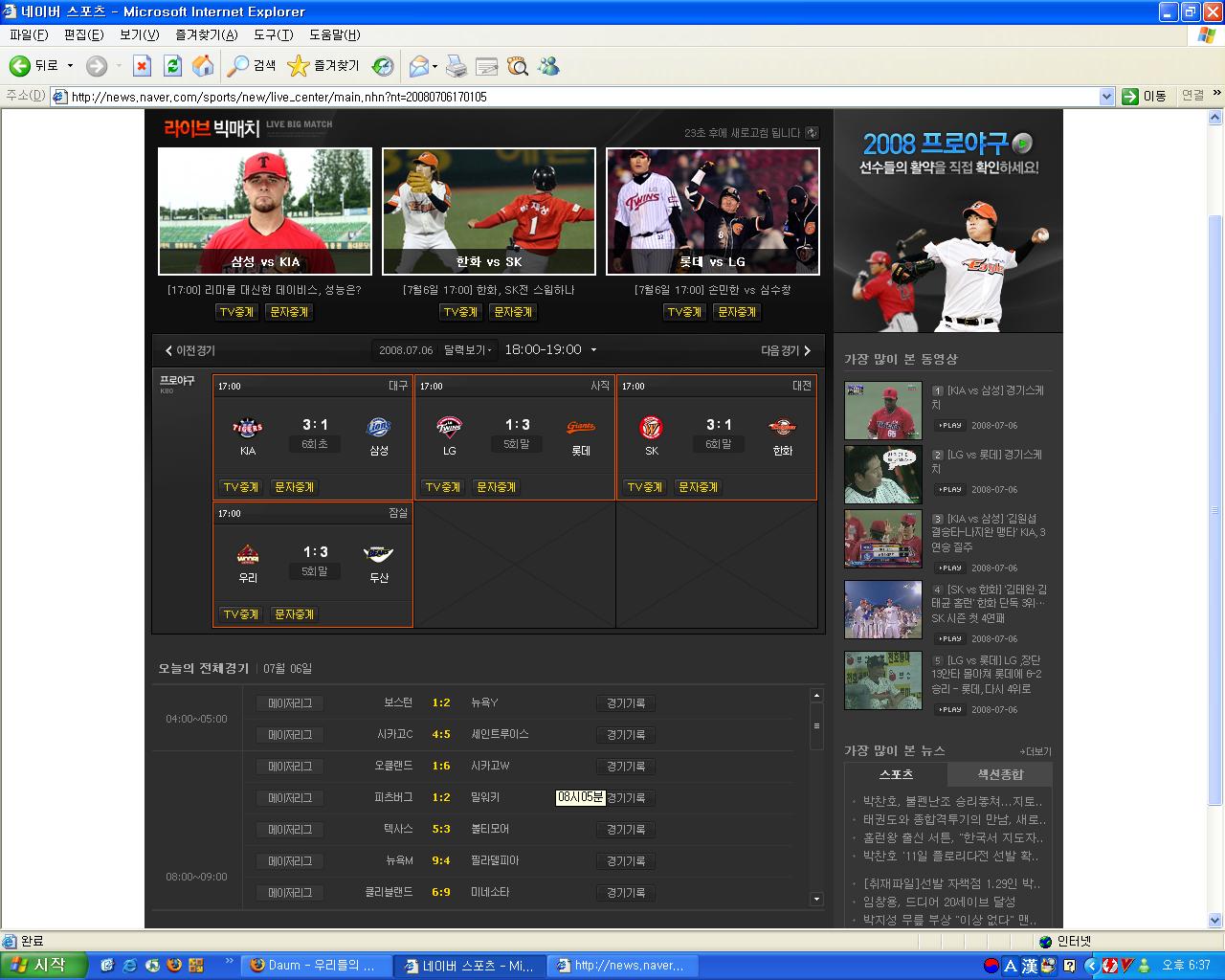Screen dimensions: 1225x980
Task: Go to 다음경기 next games
Action: coord(786,351)
